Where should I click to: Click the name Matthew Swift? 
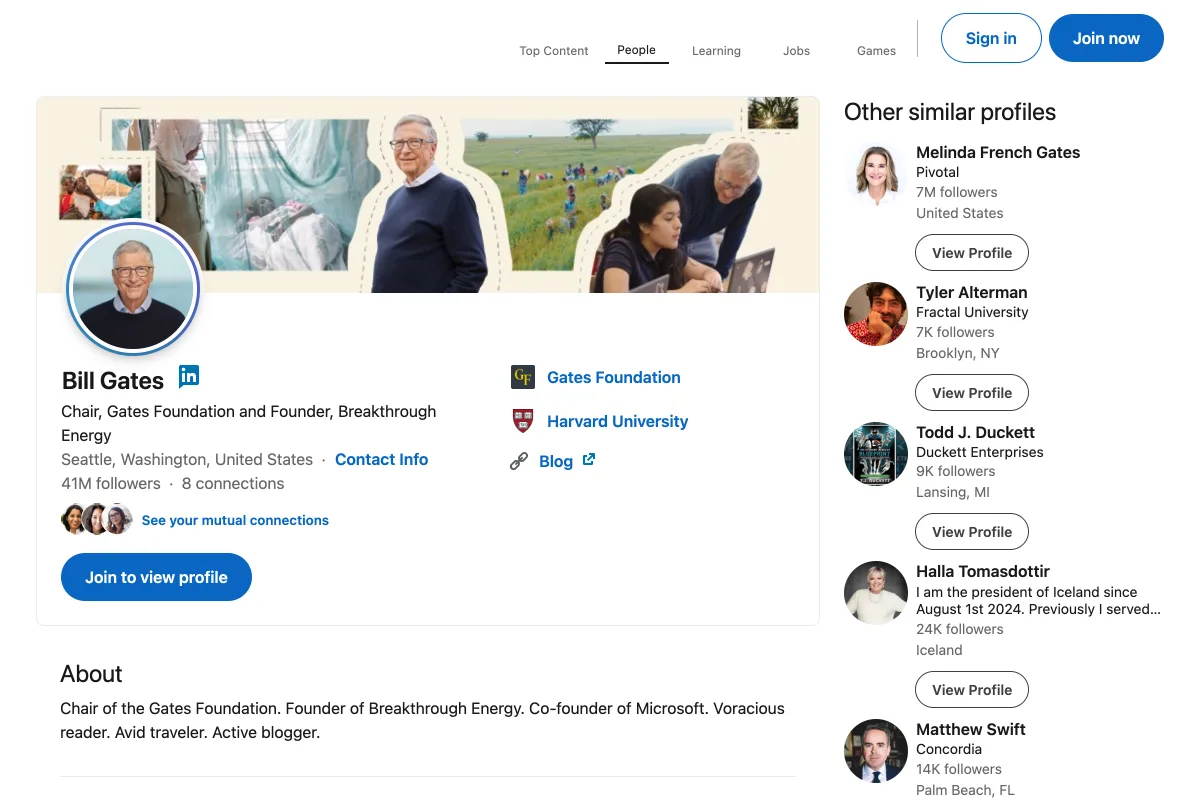tap(971, 729)
